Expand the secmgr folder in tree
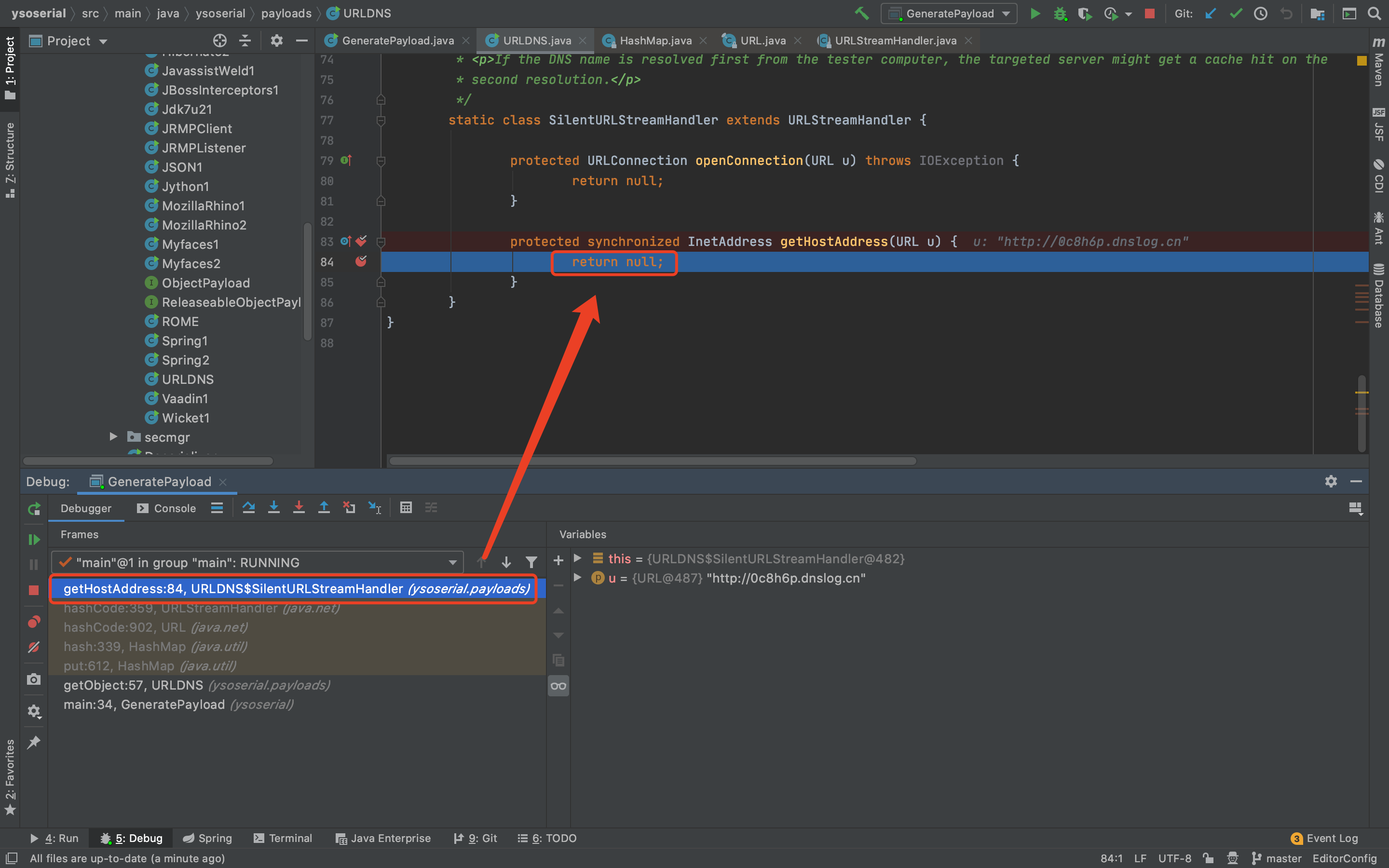Viewport: 1389px width, 868px height. point(114,437)
